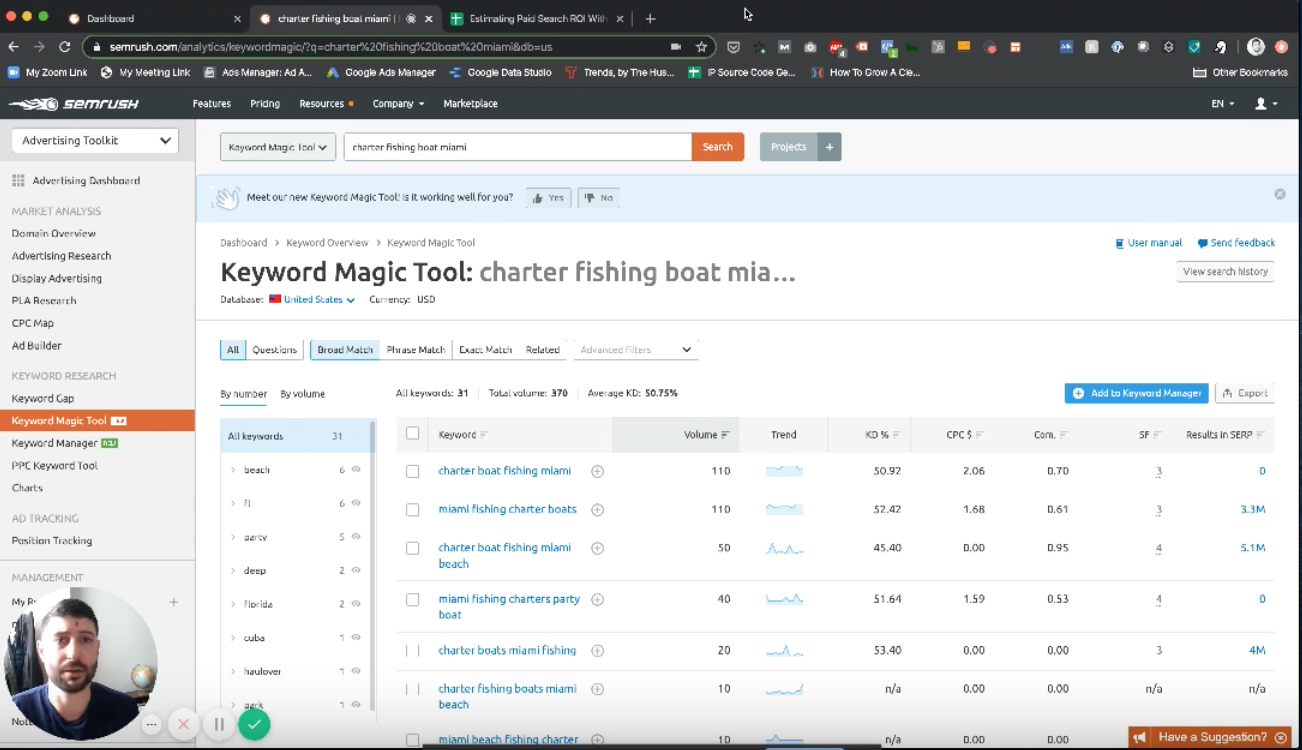Image resolution: width=1302 pixels, height=750 pixels.
Task: Change United States database dropdown
Action: tap(319, 300)
